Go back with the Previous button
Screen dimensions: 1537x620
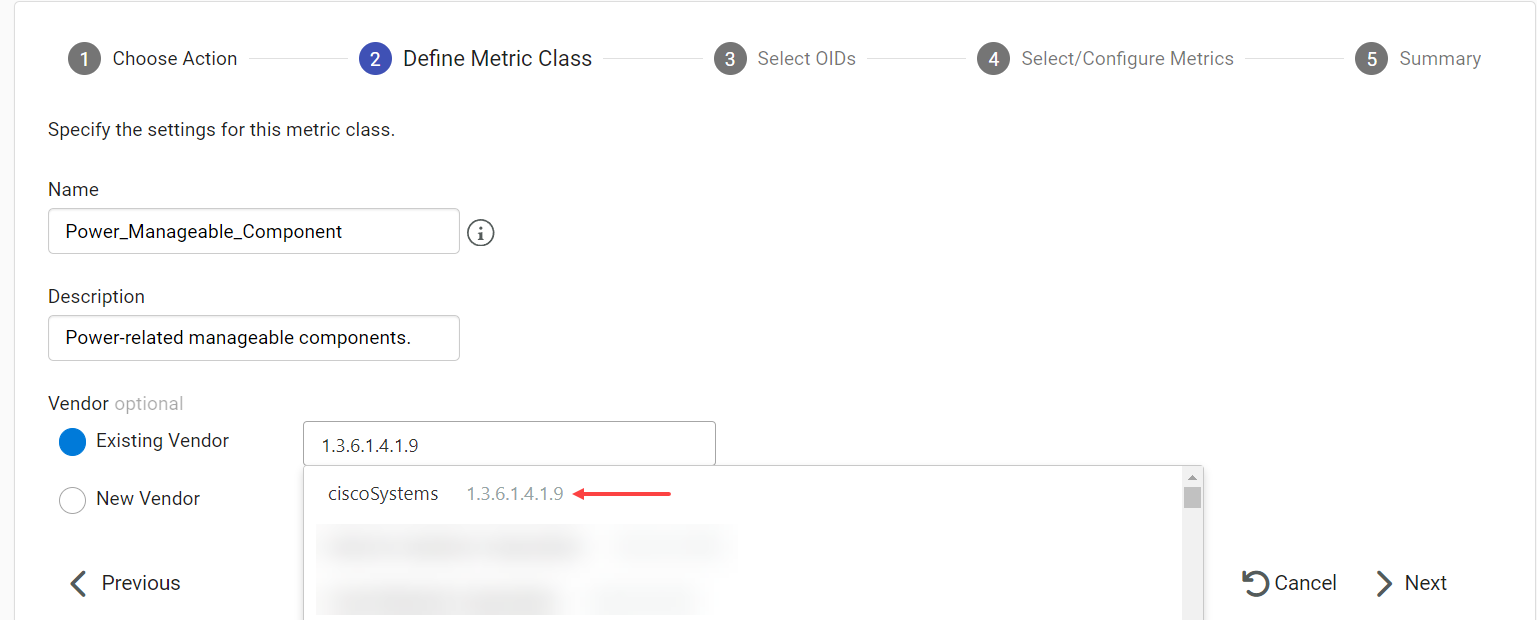click(x=125, y=583)
